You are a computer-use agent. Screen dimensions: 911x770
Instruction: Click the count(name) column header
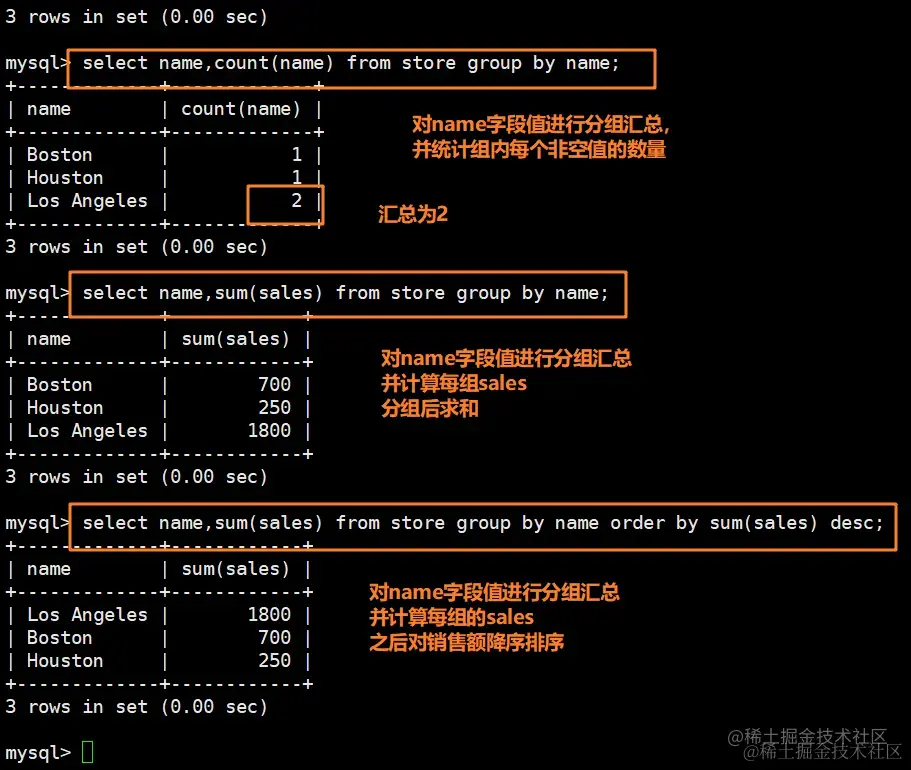(241, 109)
